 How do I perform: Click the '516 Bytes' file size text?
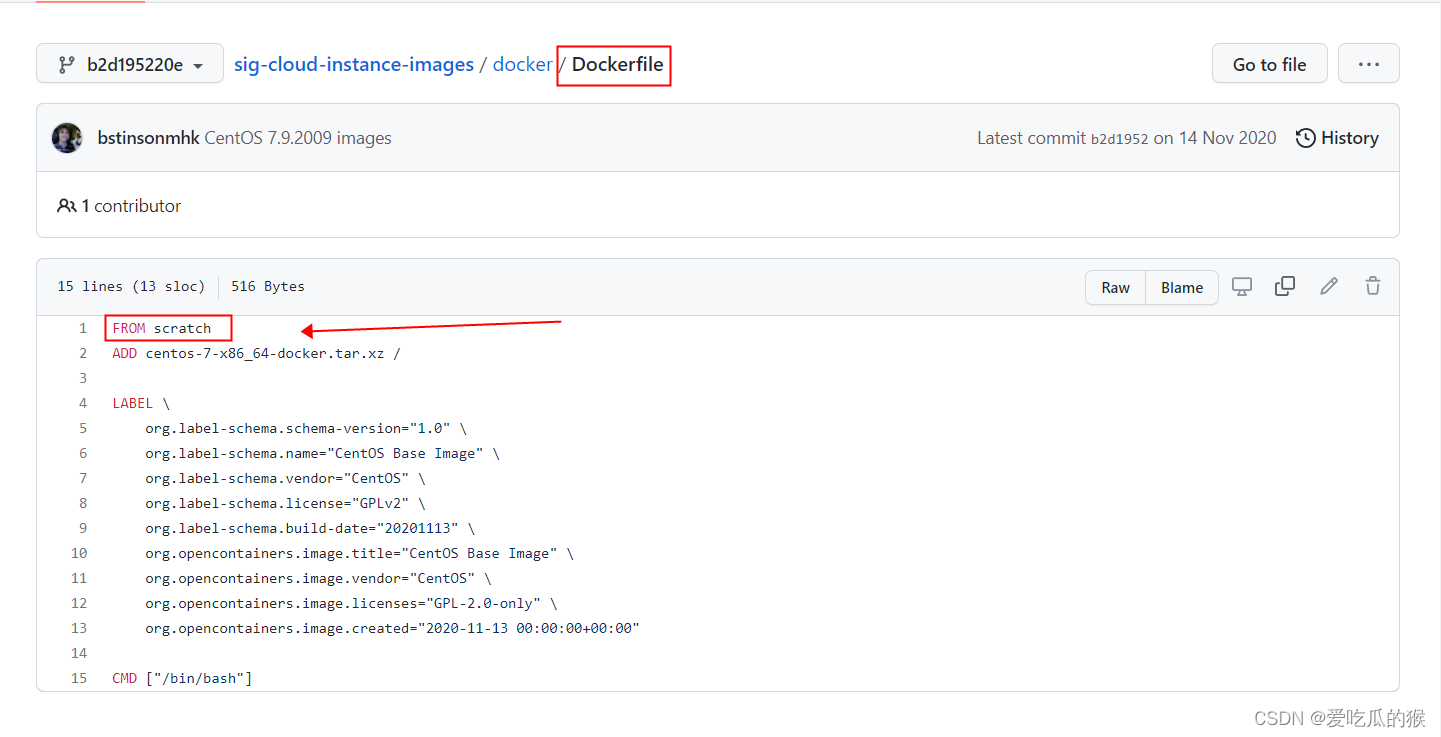pos(268,286)
